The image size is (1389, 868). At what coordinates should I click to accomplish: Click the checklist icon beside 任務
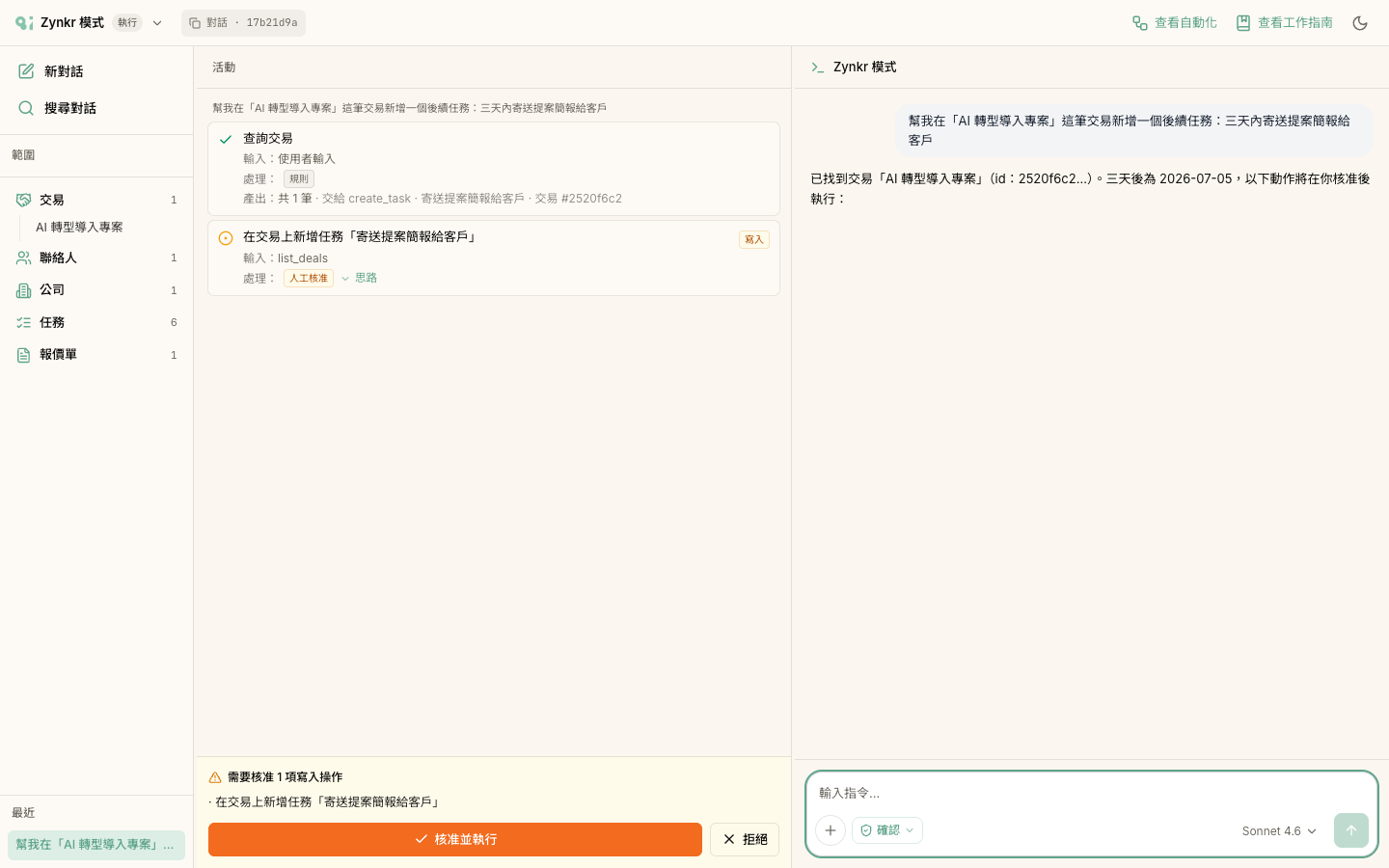[x=24, y=322]
